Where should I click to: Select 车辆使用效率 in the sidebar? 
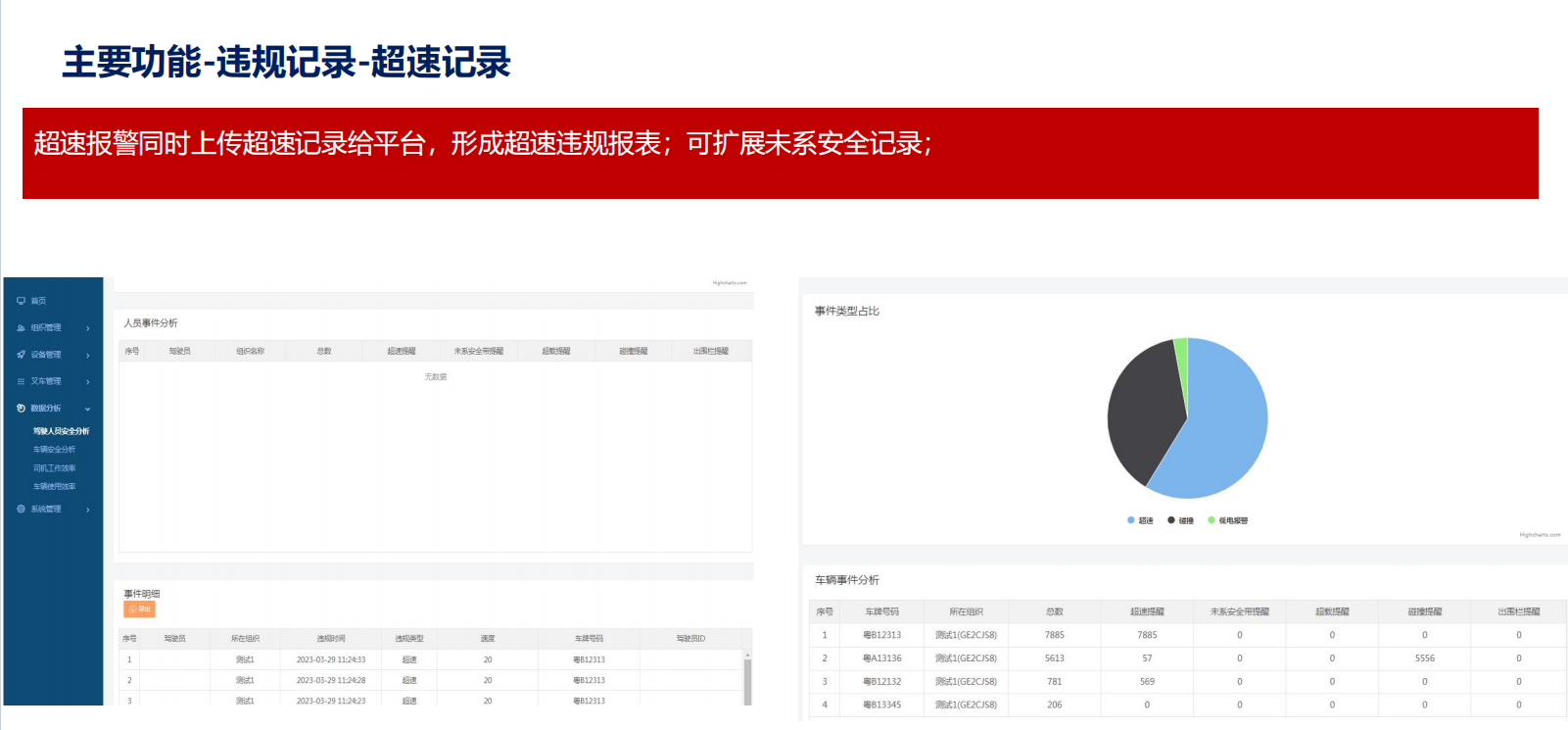tap(54, 487)
